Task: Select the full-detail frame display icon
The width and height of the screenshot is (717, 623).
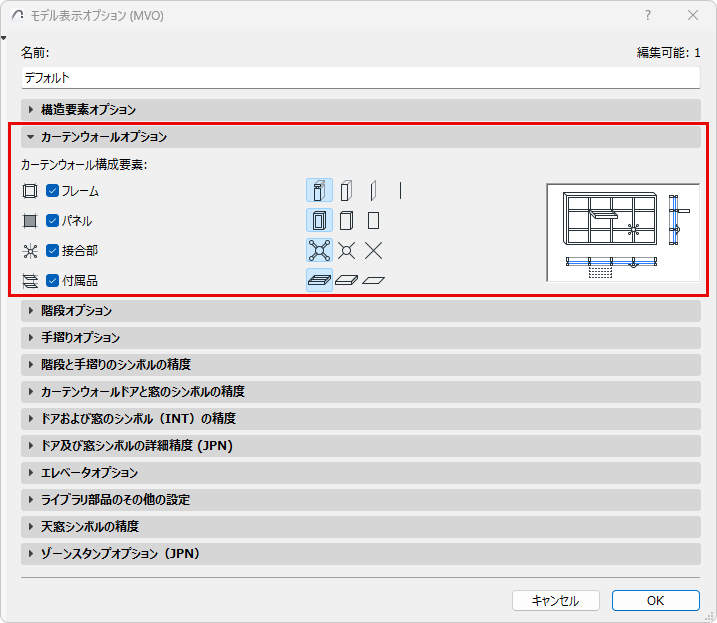Action: pos(319,191)
